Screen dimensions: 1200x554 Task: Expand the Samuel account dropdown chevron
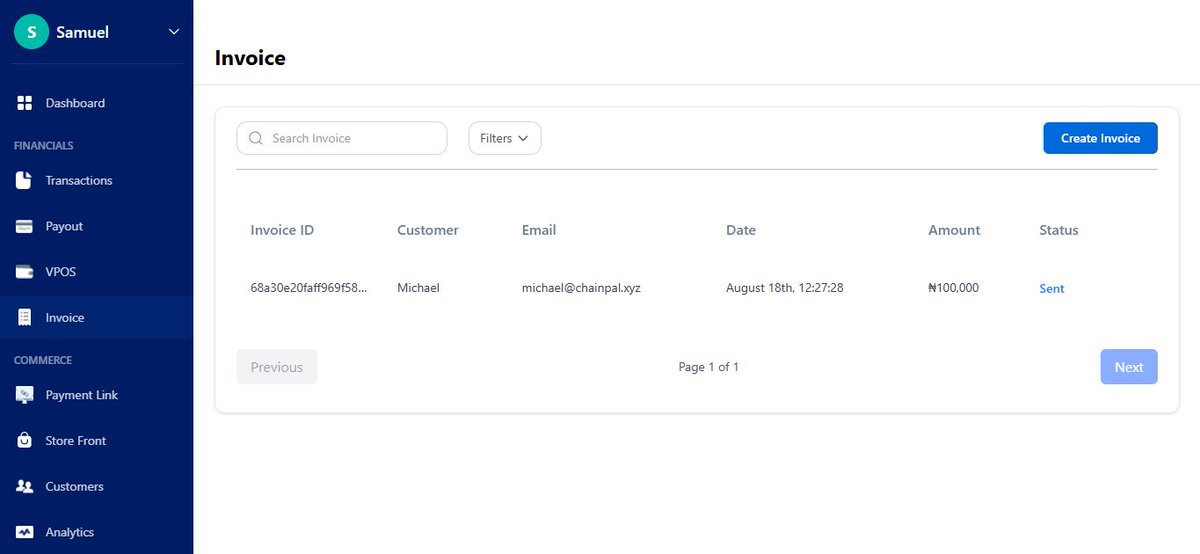174,32
